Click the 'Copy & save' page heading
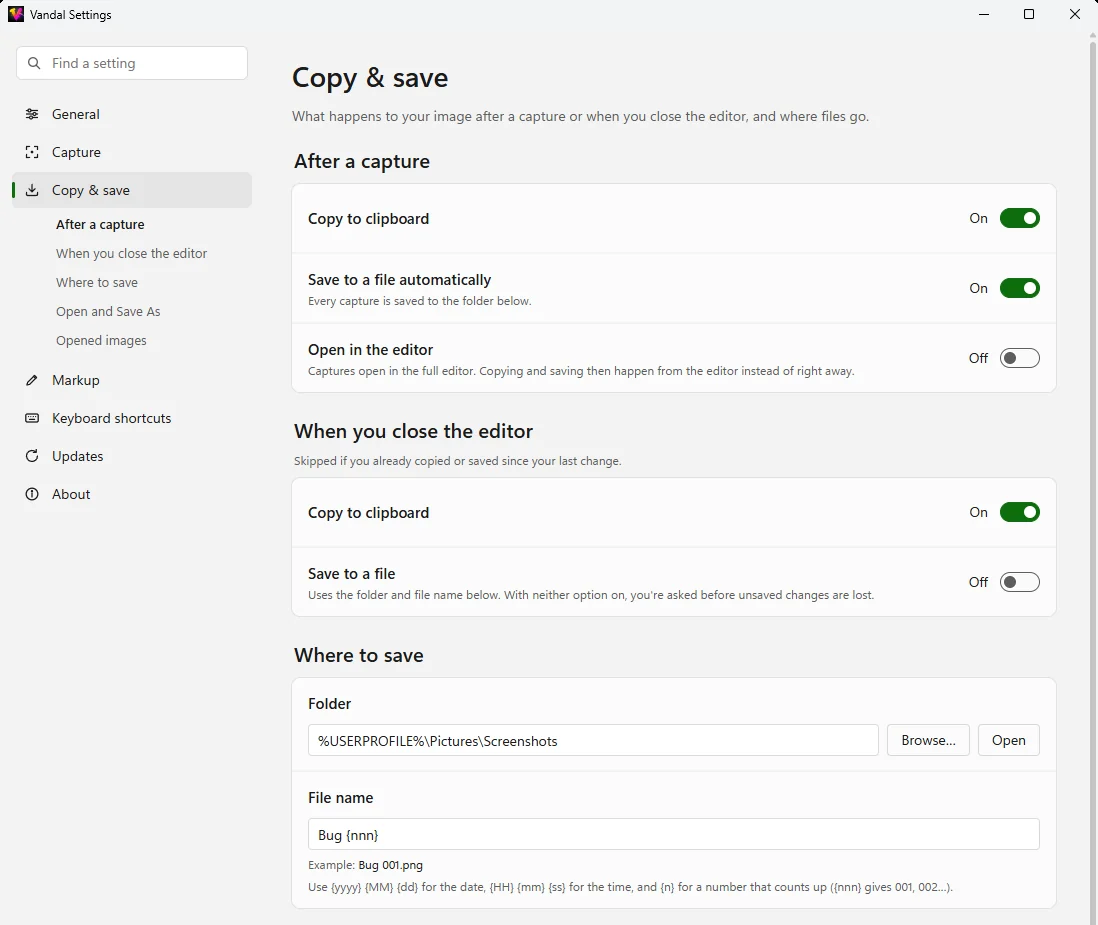1098x925 pixels. pos(370,77)
